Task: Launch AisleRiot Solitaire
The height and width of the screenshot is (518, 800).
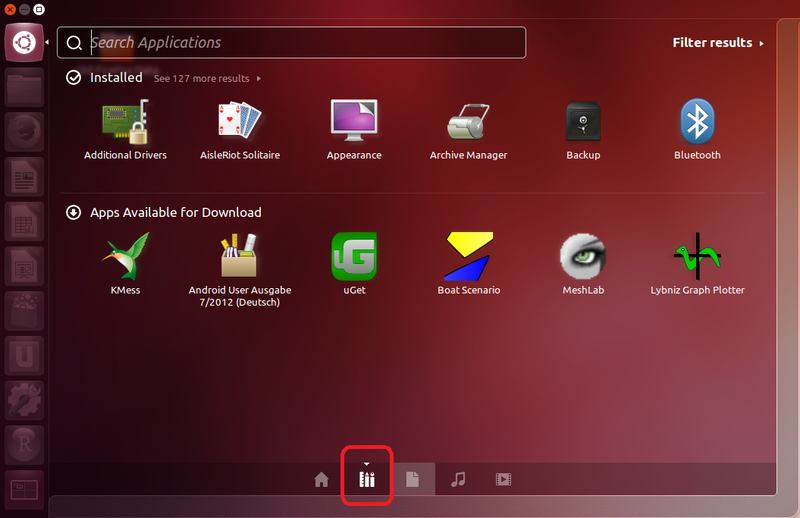Action: (x=240, y=130)
